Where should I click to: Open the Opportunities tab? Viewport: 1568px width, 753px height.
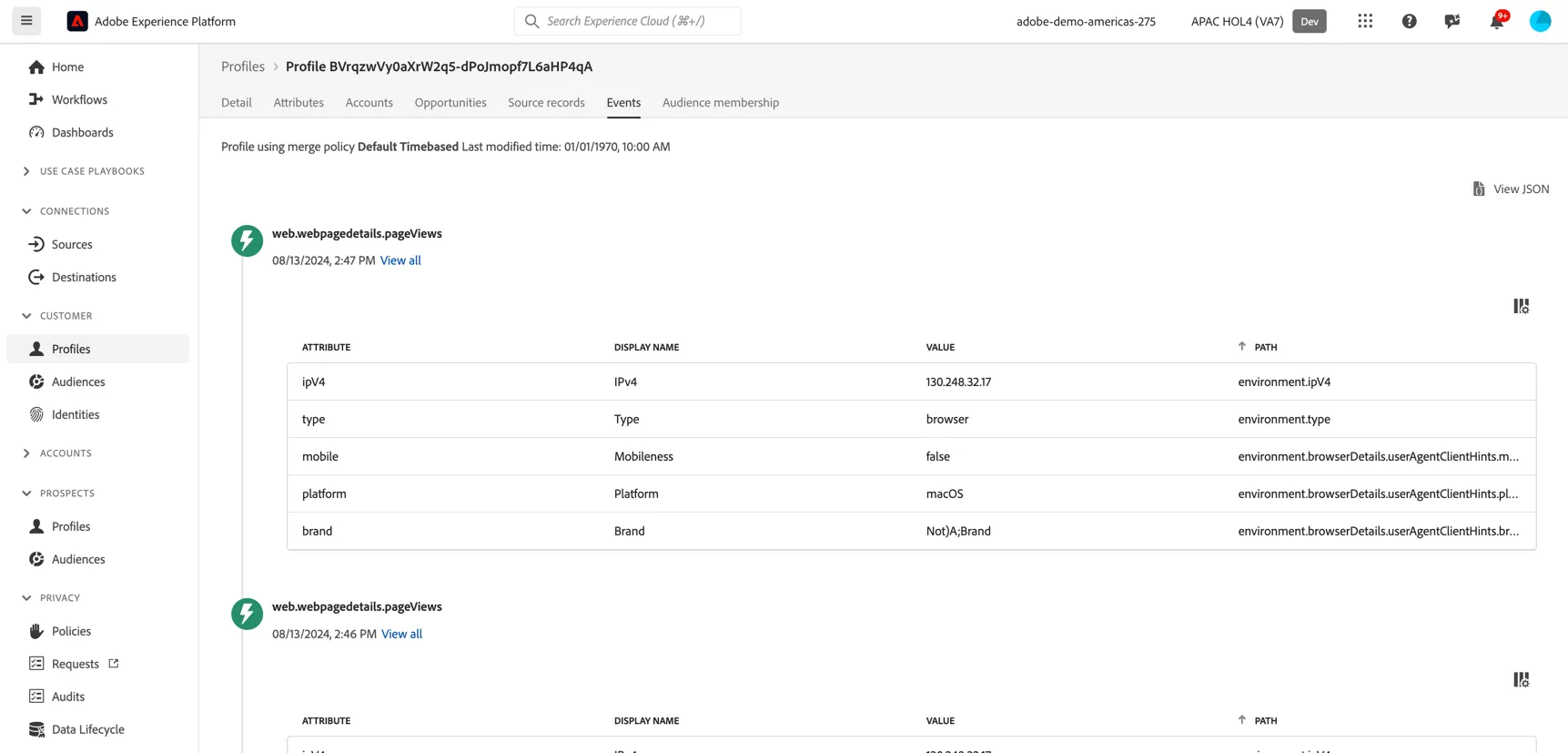[x=450, y=103]
